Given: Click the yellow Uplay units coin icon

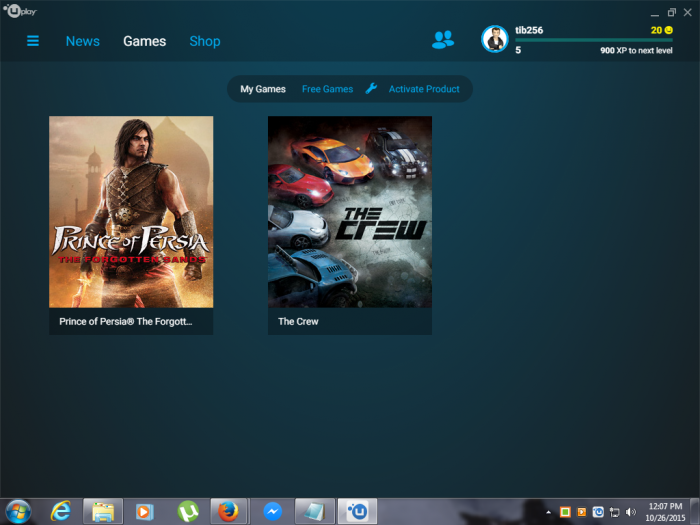Looking at the screenshot, I should pyautogui.click(x=668, y=30).
